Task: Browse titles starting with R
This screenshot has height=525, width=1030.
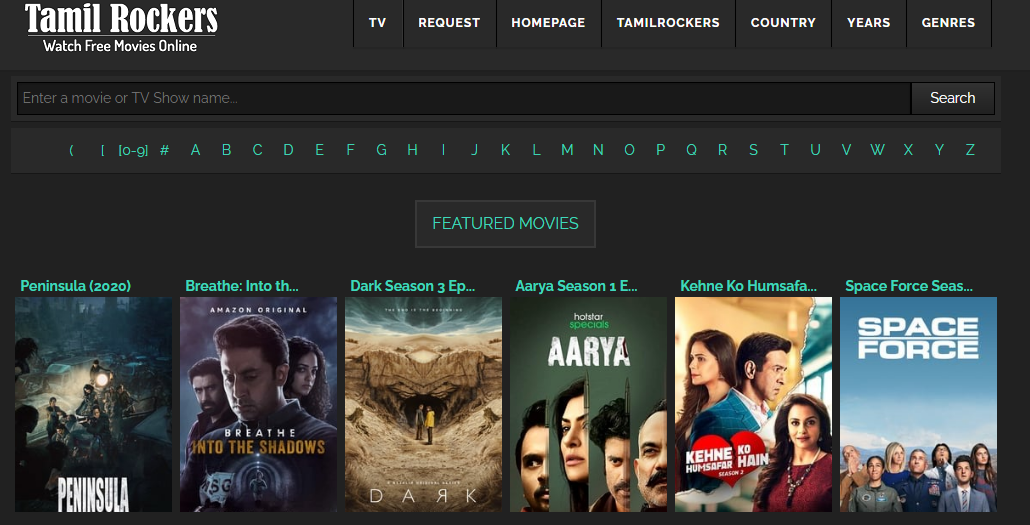Action: [723, 150]
